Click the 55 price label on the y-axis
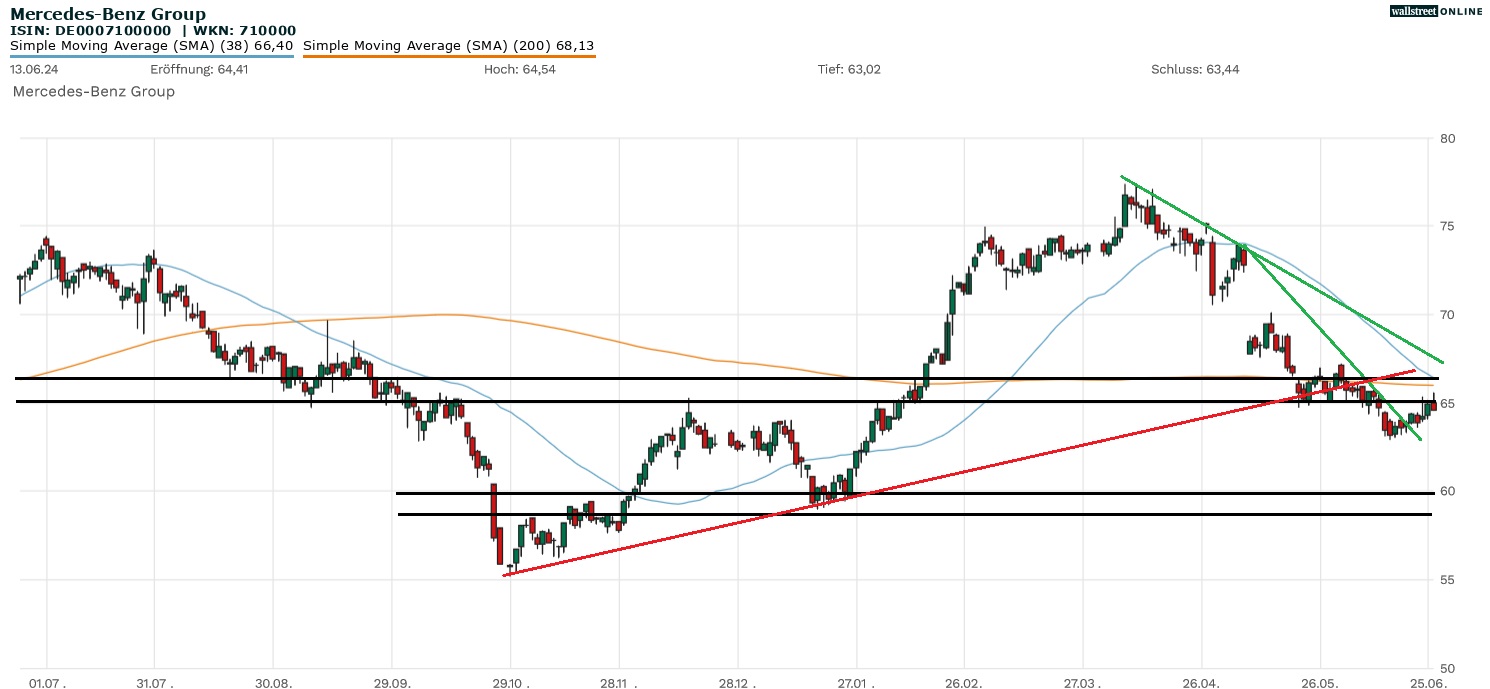The width and height of the screenshot is (1490, 689). tap(1446, 580)
